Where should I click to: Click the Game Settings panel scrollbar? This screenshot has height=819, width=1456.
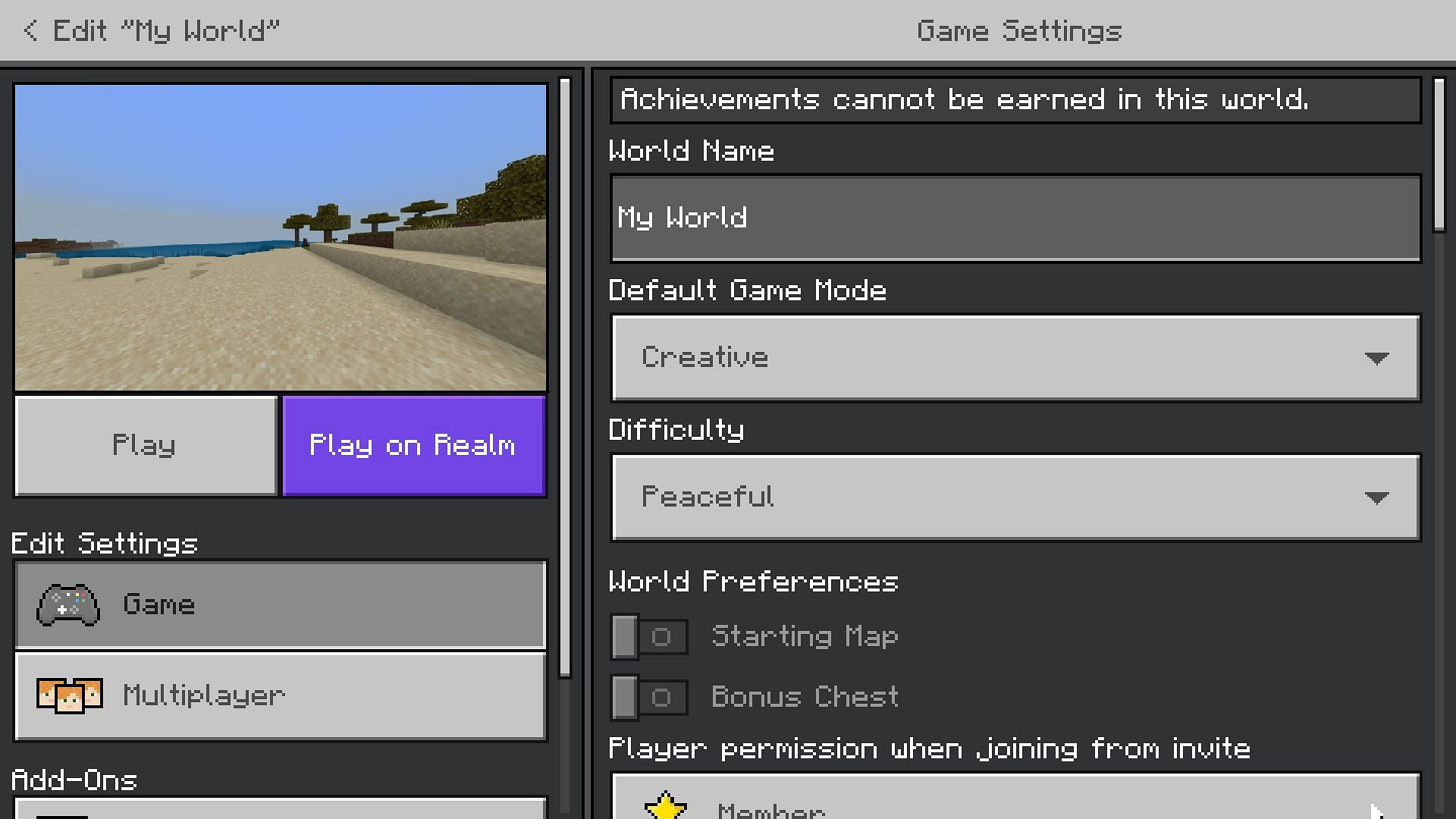[x=1439, y=155]
